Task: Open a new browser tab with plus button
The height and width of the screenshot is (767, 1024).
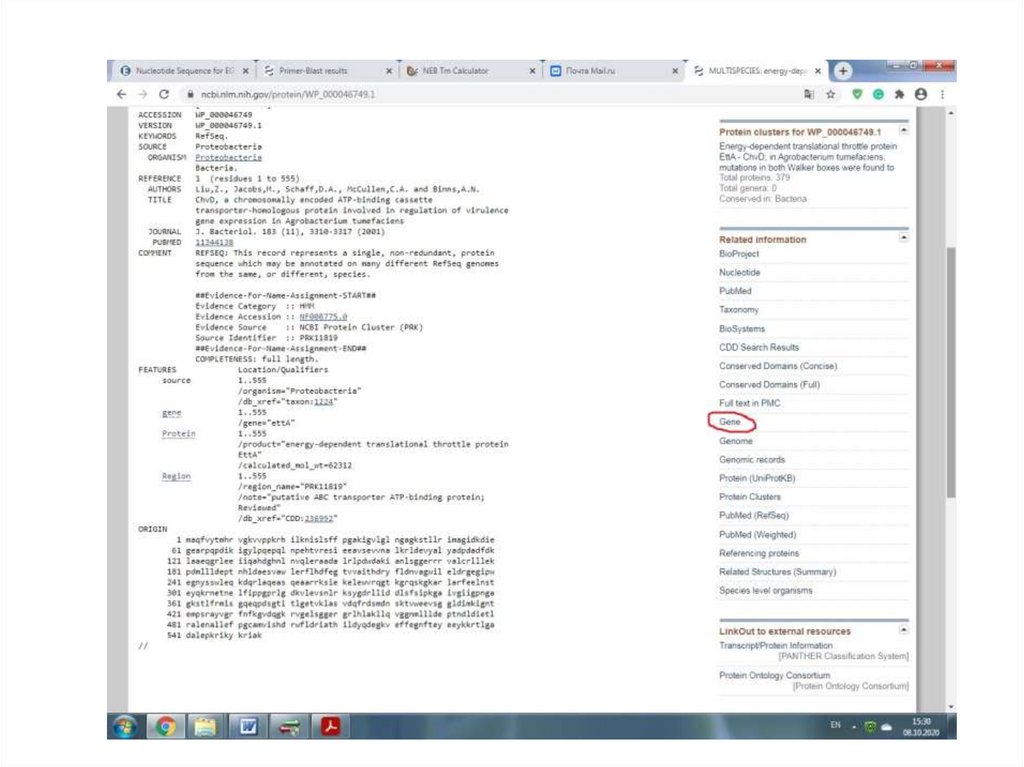Action: (x=843, y=70)
